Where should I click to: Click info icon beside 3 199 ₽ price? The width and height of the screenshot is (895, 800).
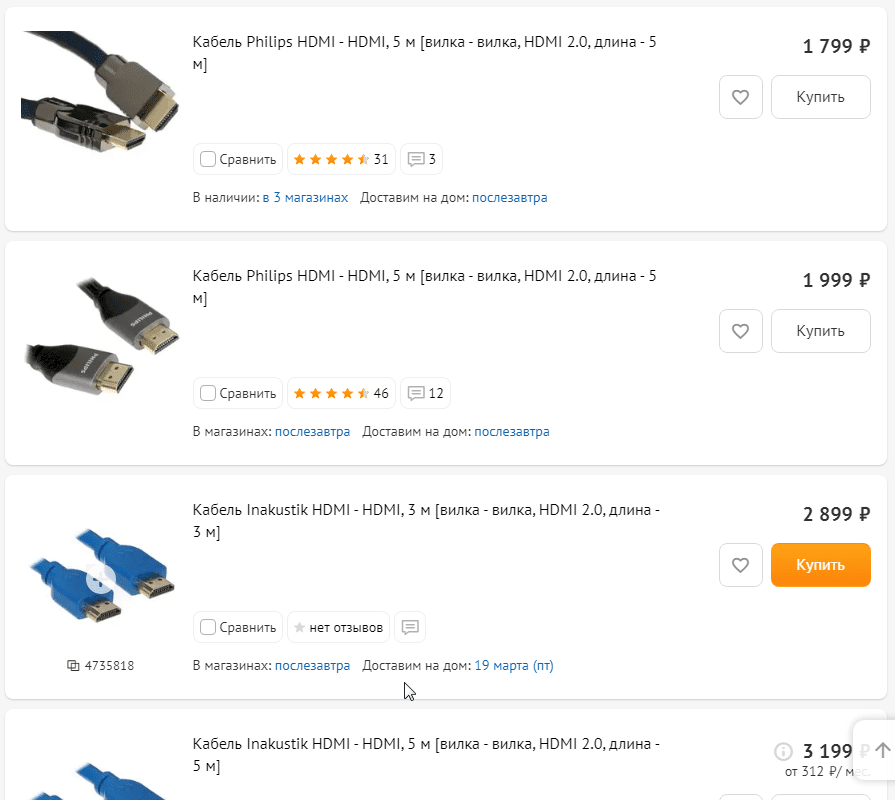coord(784,751)
